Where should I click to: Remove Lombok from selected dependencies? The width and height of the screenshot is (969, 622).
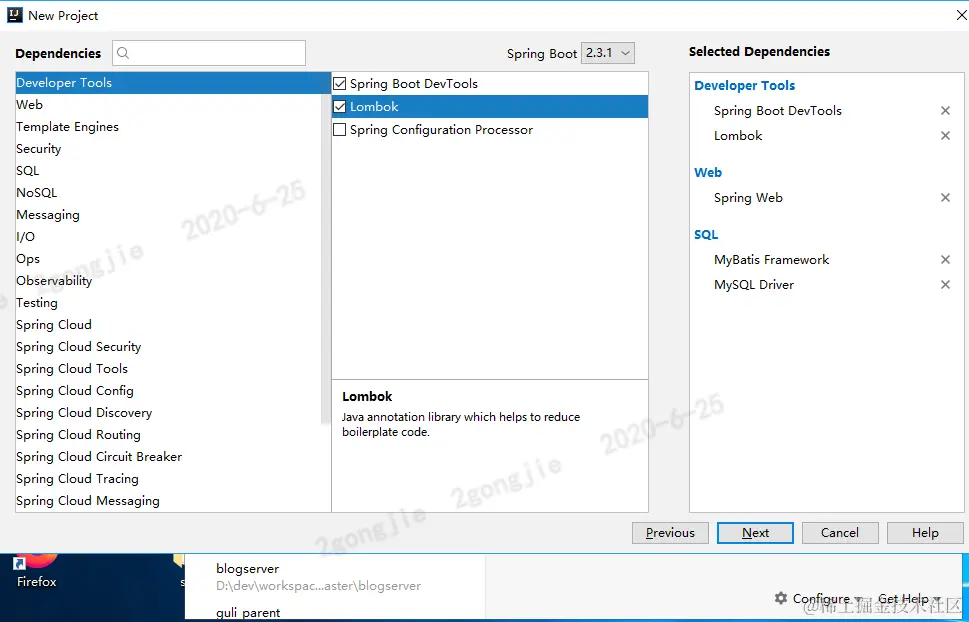pyautogui.click(x=945, y=135)
